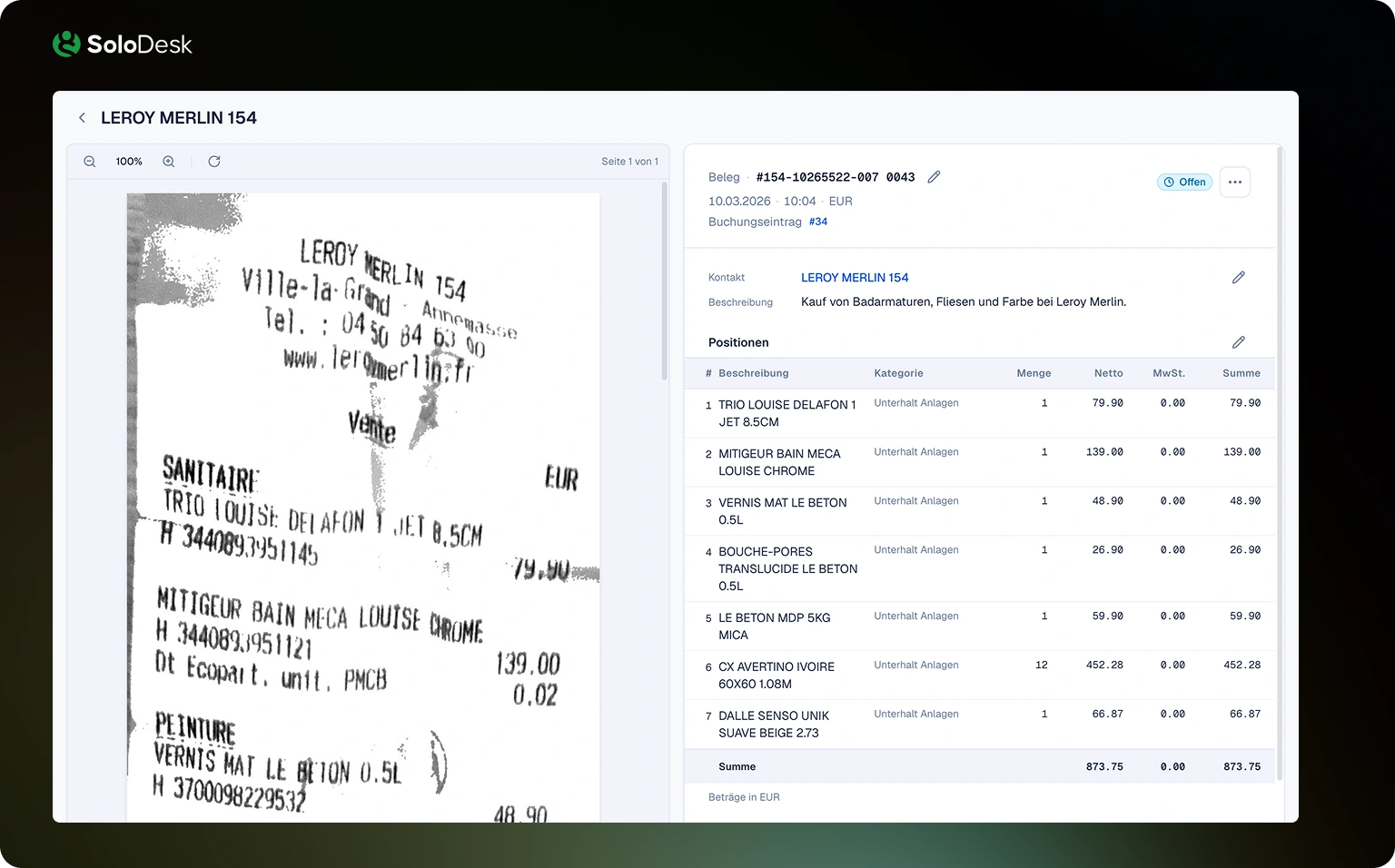Image resolution: width=1395 pixels, height=868 pixels.
Task: Edit the Positionen table with the pencil icon
Action: [x=1238, y=342]
